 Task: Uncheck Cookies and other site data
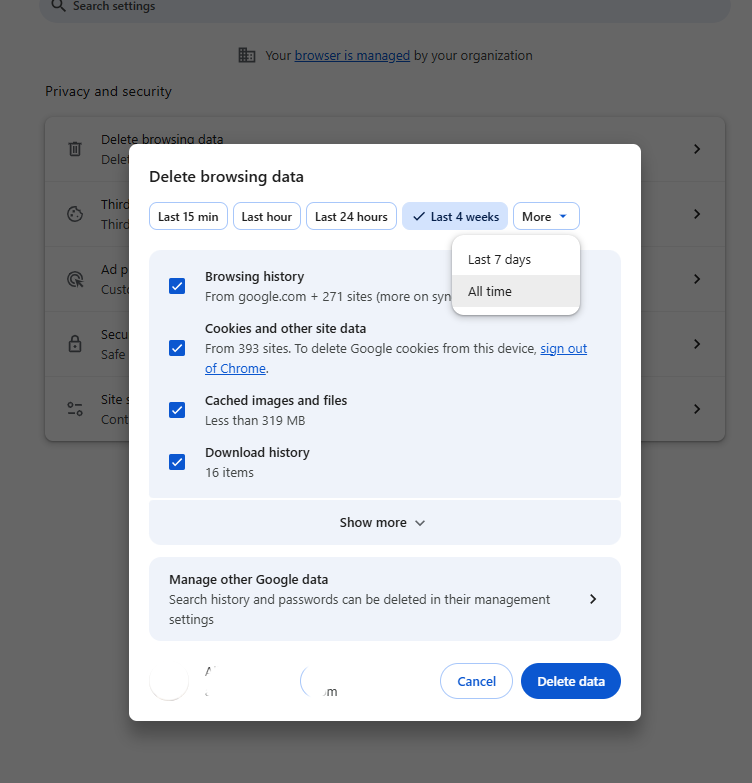click(x=177, y=348)
